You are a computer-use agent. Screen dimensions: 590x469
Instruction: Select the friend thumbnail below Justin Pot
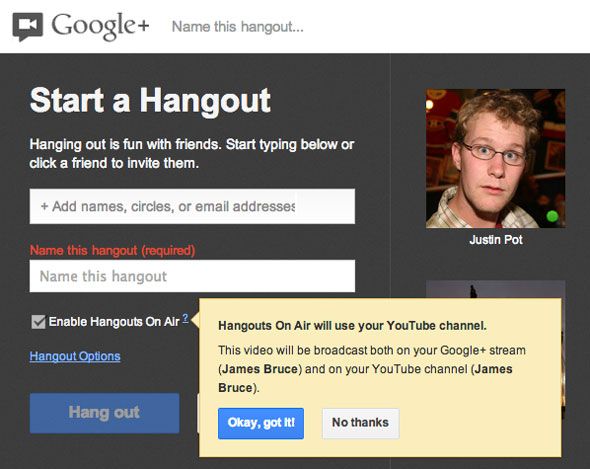click(x=496, y=289)
